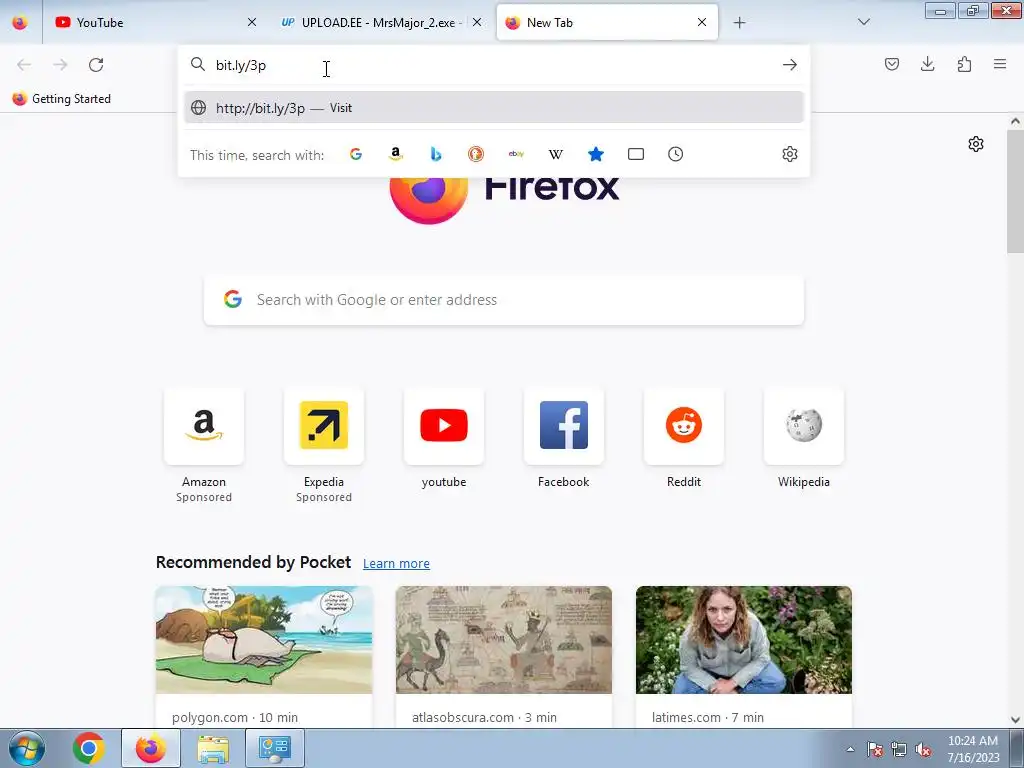Visit http://bit.ly/3p suggestion
The image size is (1024, 768).
[x=494, y=108]
